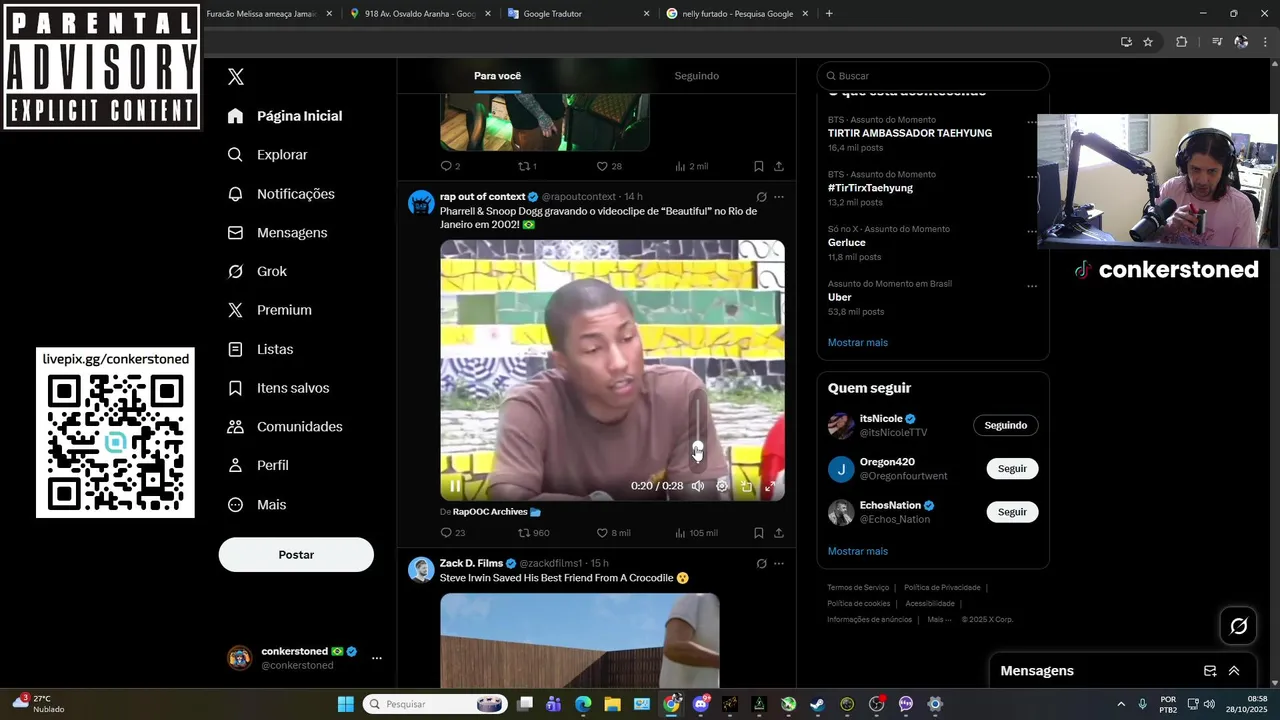
Task: Like the top post with 28 likes
Action: (609, 166)
